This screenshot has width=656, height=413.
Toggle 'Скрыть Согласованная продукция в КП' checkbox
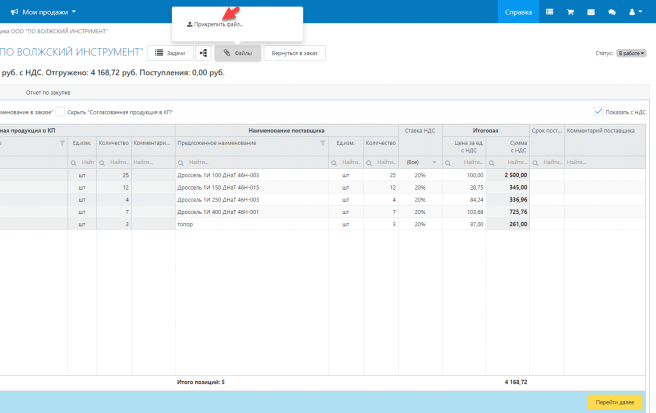[x=60, y=111]
